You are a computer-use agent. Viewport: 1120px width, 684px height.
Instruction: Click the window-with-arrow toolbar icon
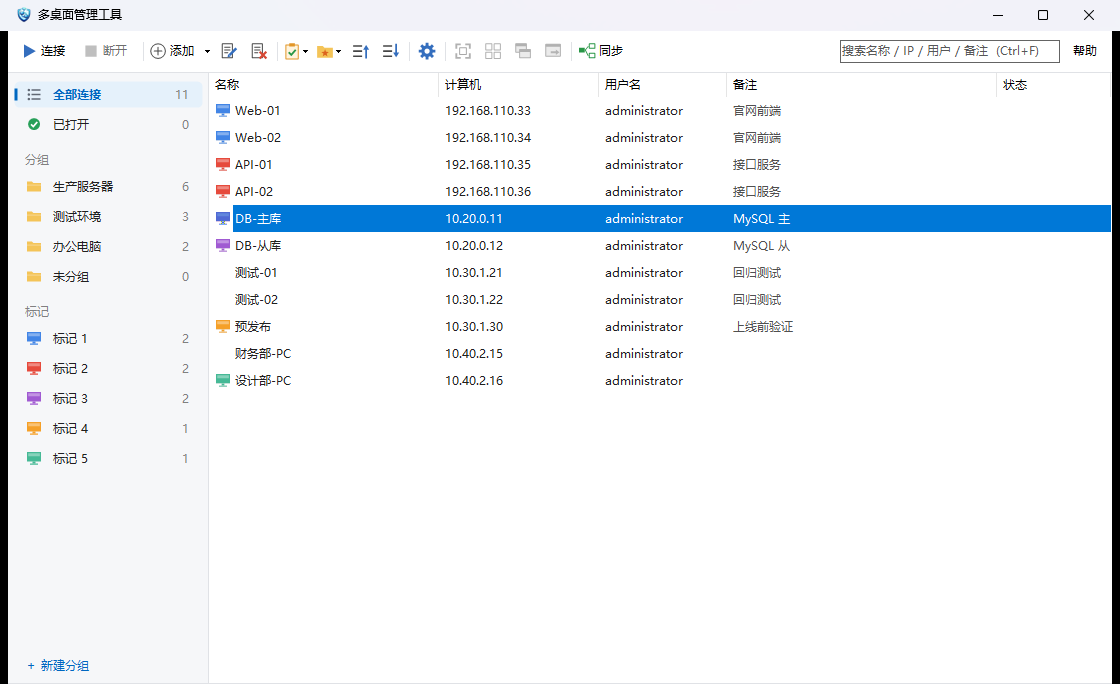[x=553, y=51]
